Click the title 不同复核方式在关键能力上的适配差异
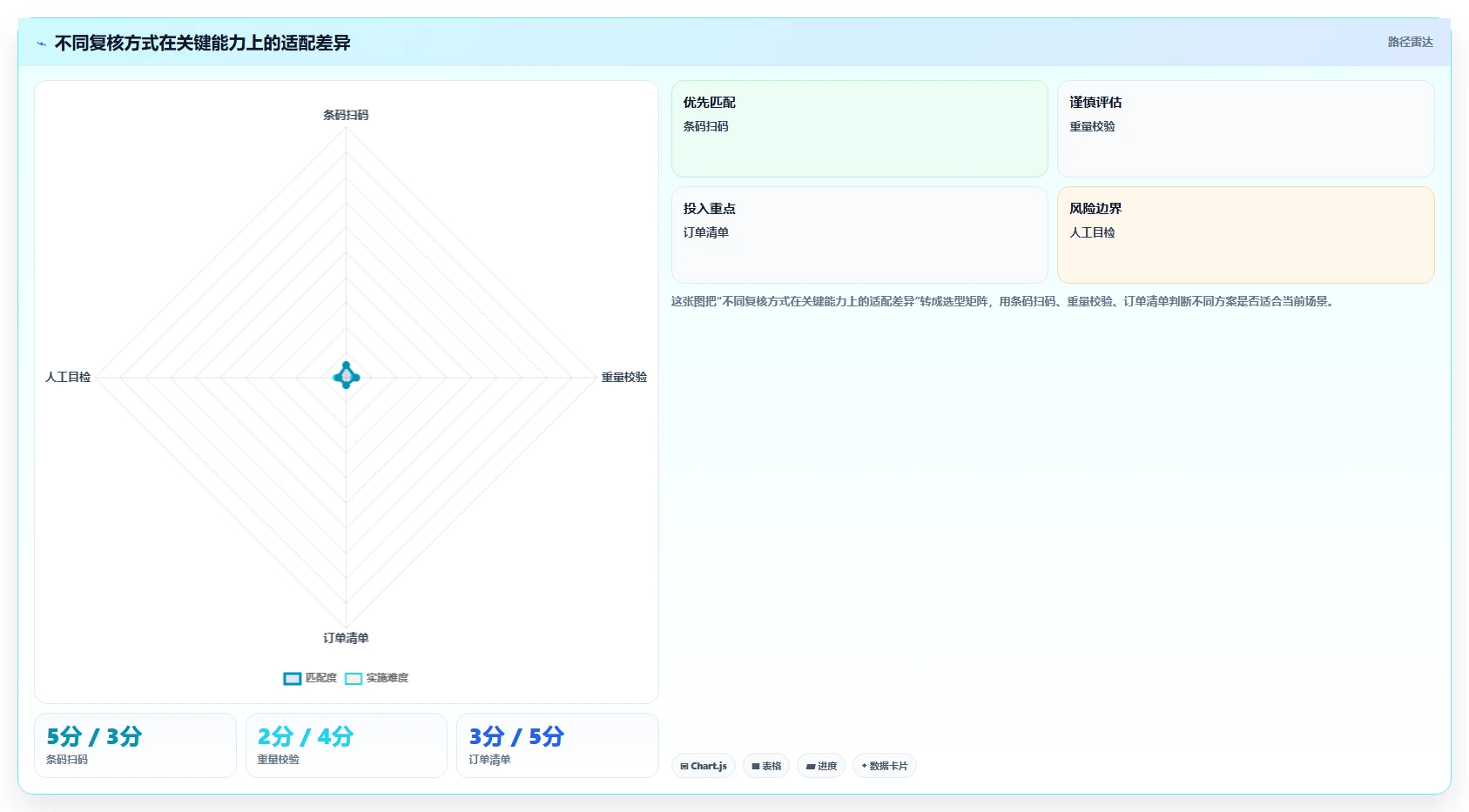 coord(202,43)
